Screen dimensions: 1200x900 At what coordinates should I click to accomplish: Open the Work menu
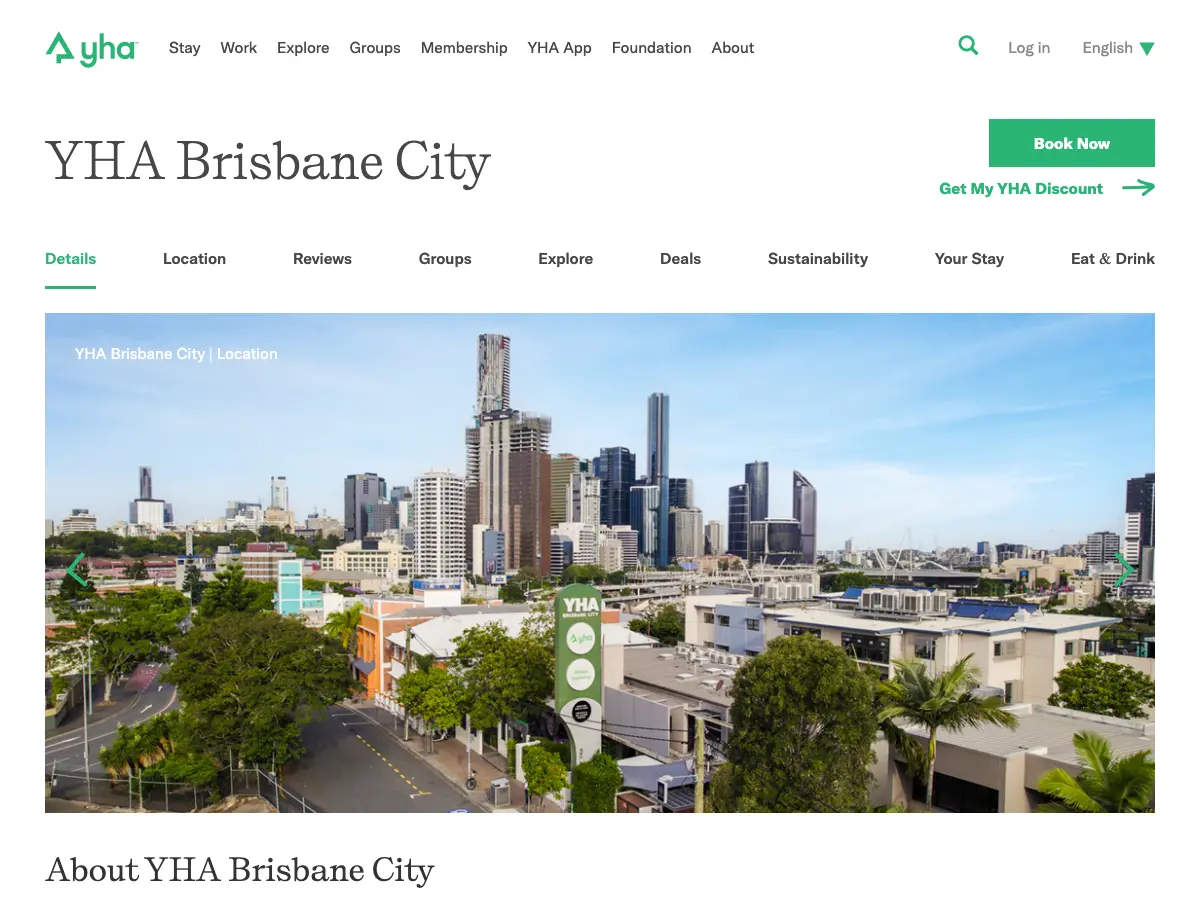point(239,48)
